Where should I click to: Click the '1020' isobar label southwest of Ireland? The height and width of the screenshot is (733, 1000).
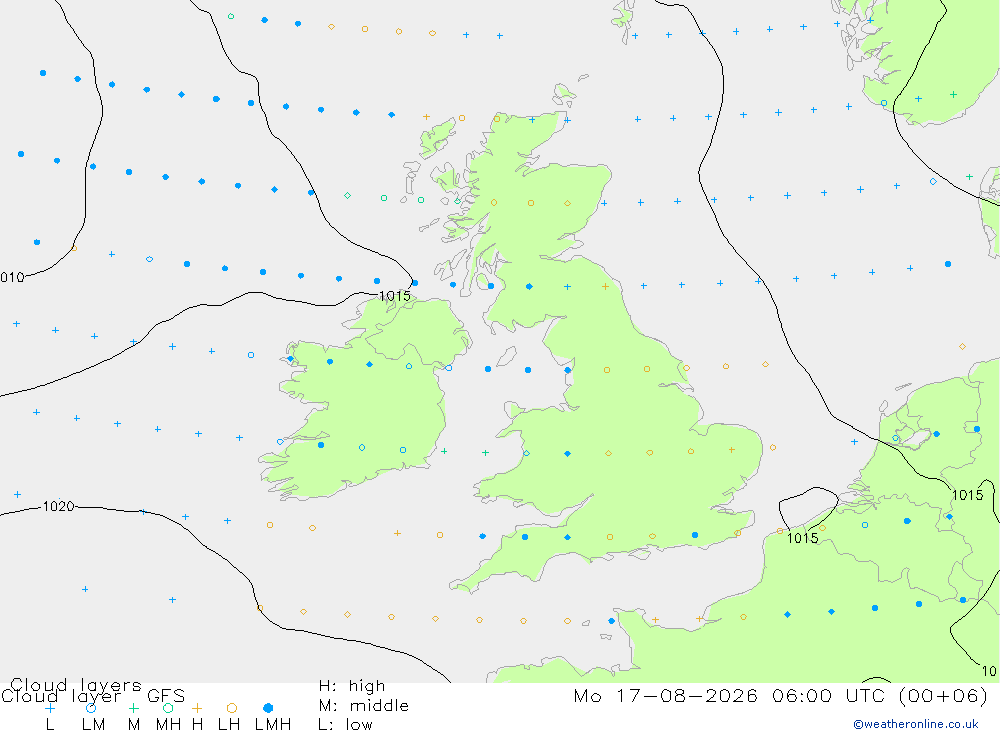(x=58, y=507)
